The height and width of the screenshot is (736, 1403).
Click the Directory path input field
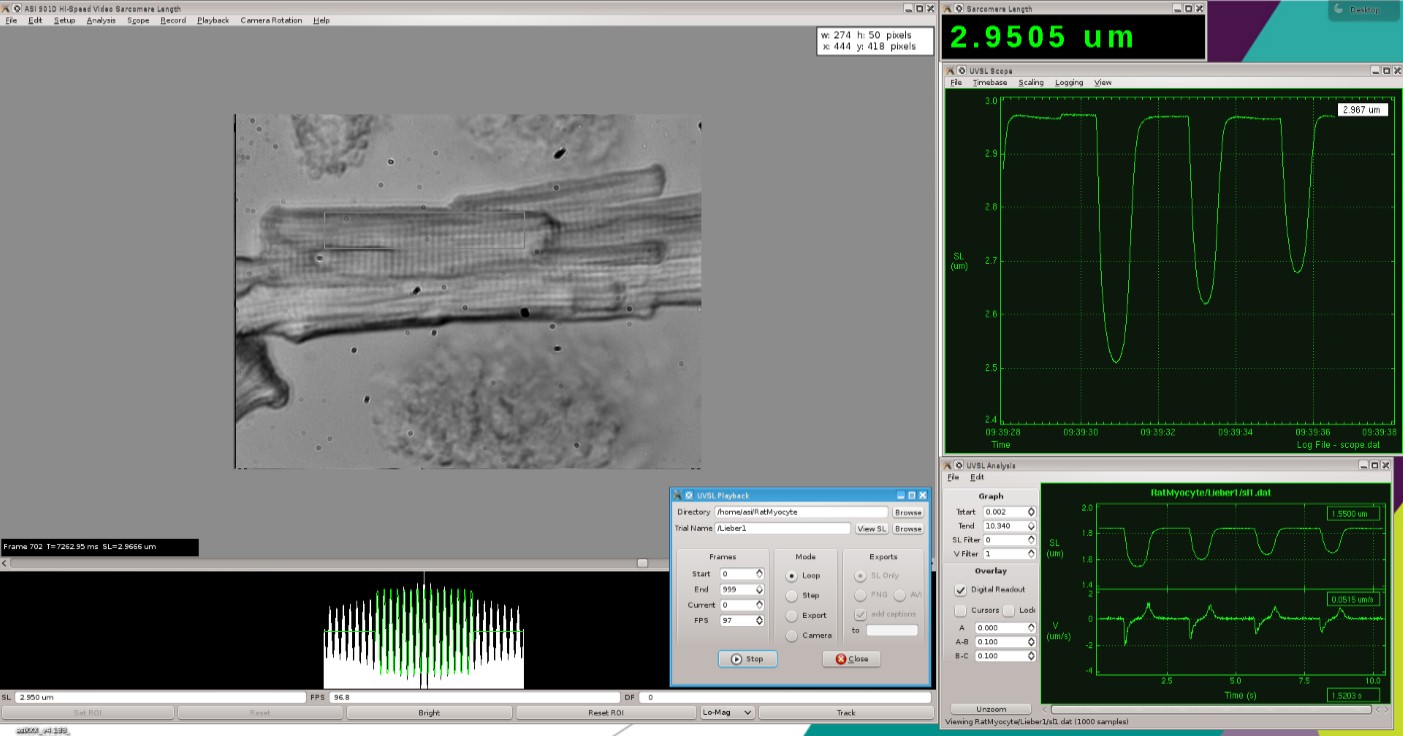[x=801, y=512]
